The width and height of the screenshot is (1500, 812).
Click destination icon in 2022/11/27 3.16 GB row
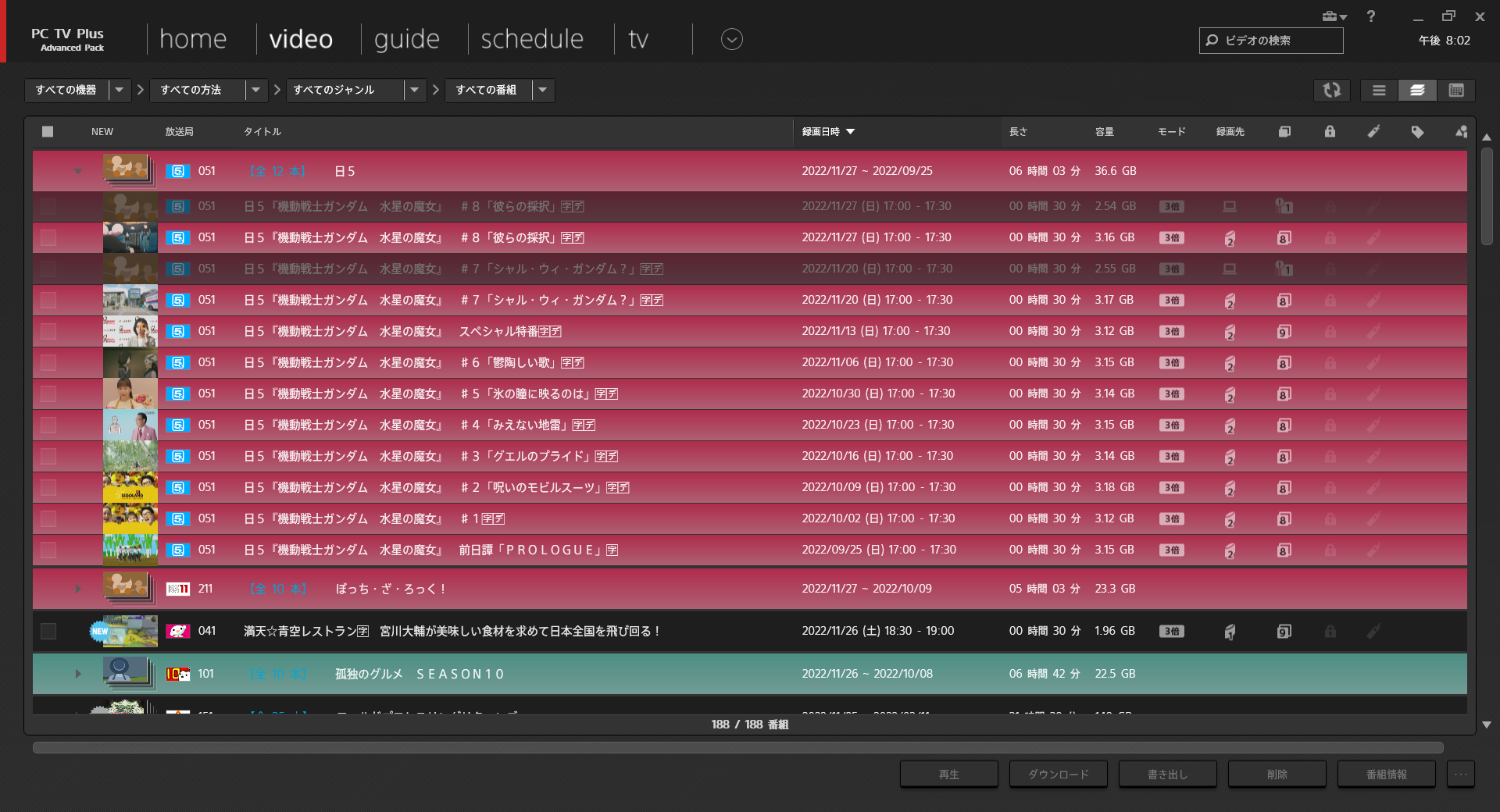click(x=1230, y=238)
